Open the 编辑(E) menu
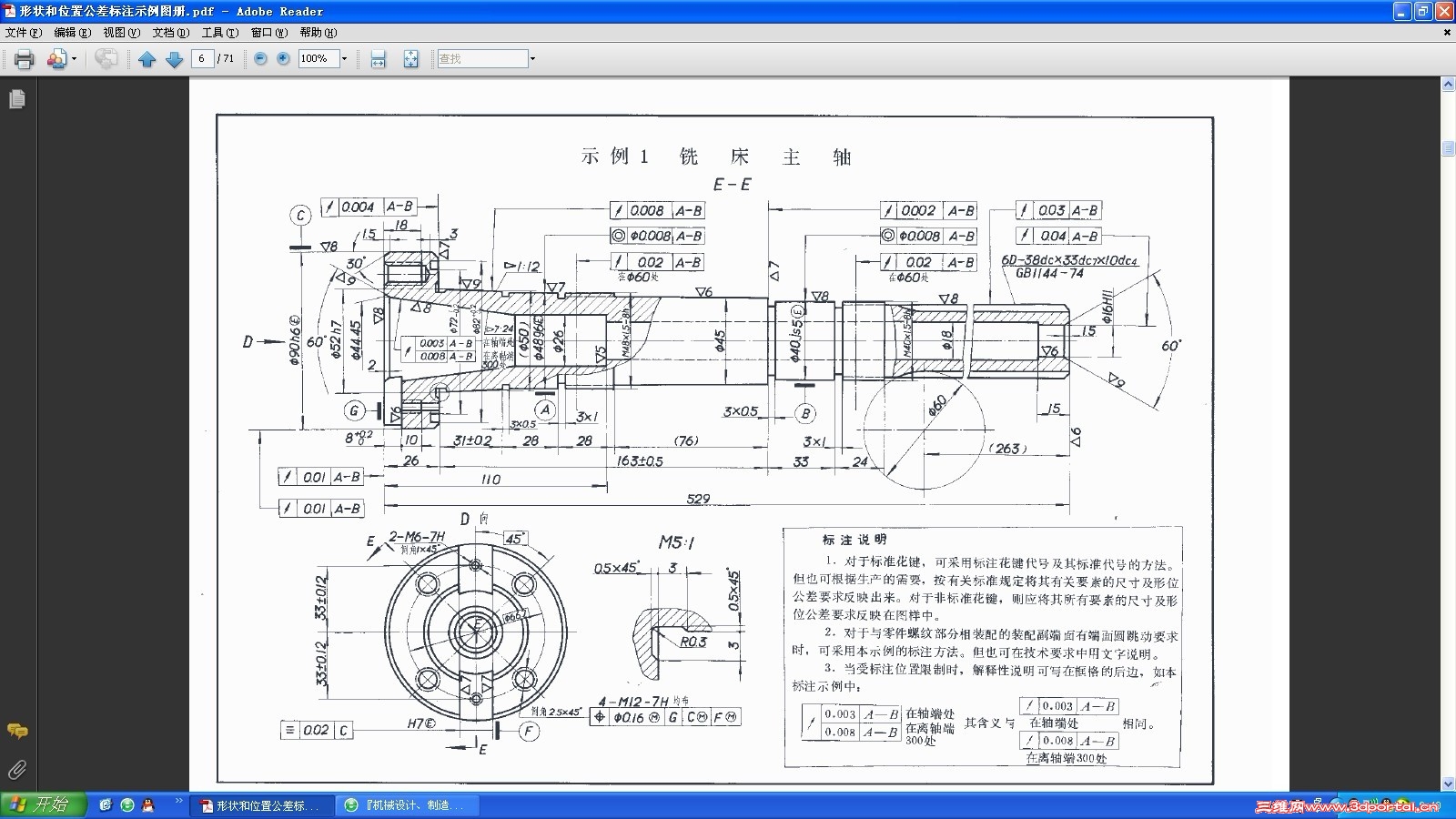1456x819 pixels. coord(73,32)
